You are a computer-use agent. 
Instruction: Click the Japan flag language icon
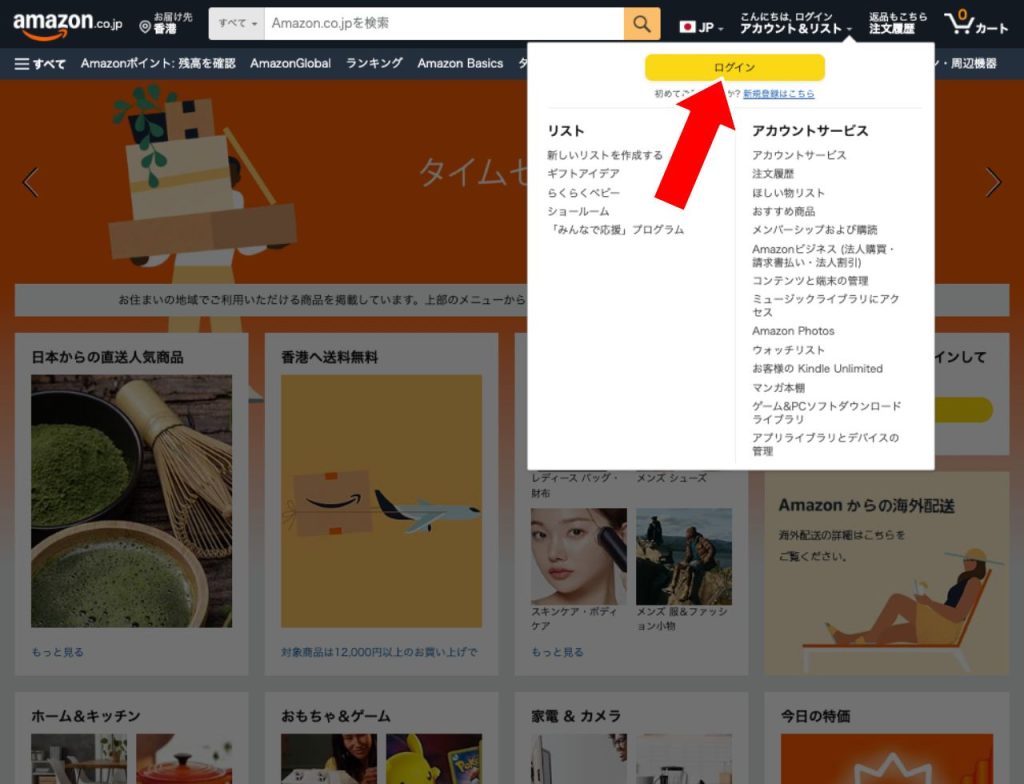point(687,27)
